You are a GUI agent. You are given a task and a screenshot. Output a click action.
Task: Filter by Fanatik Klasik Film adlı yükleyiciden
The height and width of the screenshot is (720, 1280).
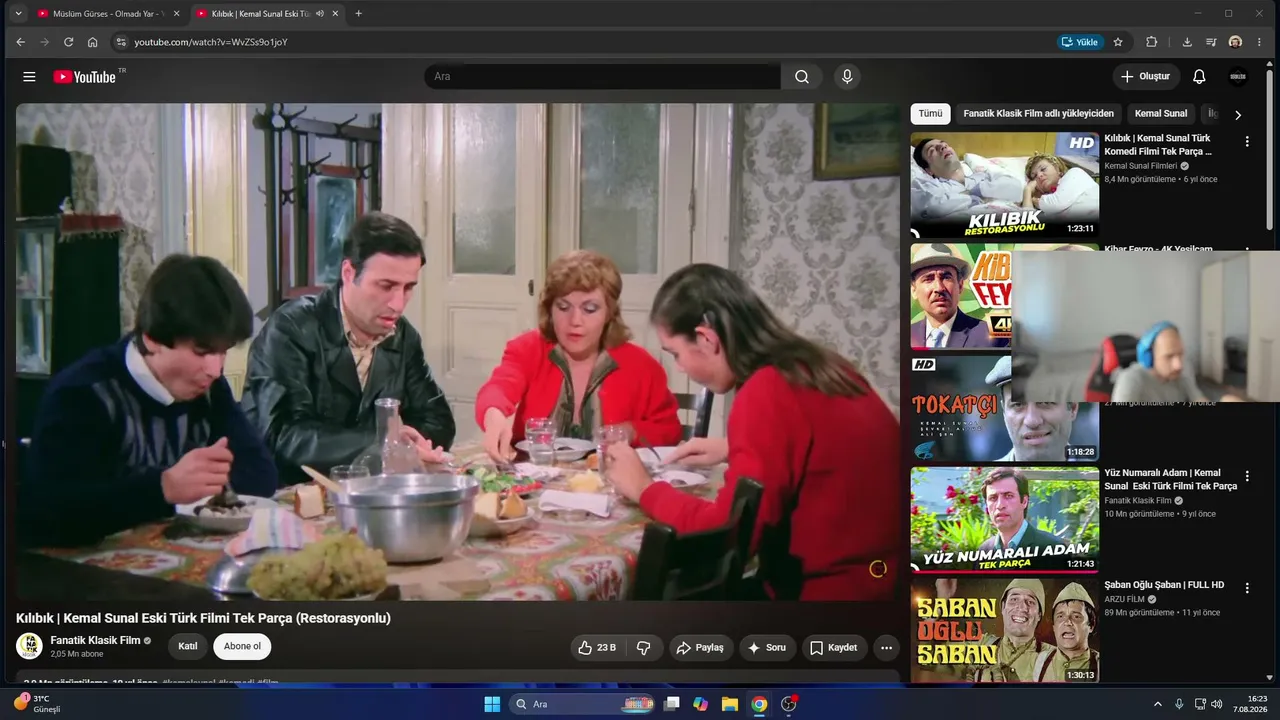click(x=1038, y=114)
